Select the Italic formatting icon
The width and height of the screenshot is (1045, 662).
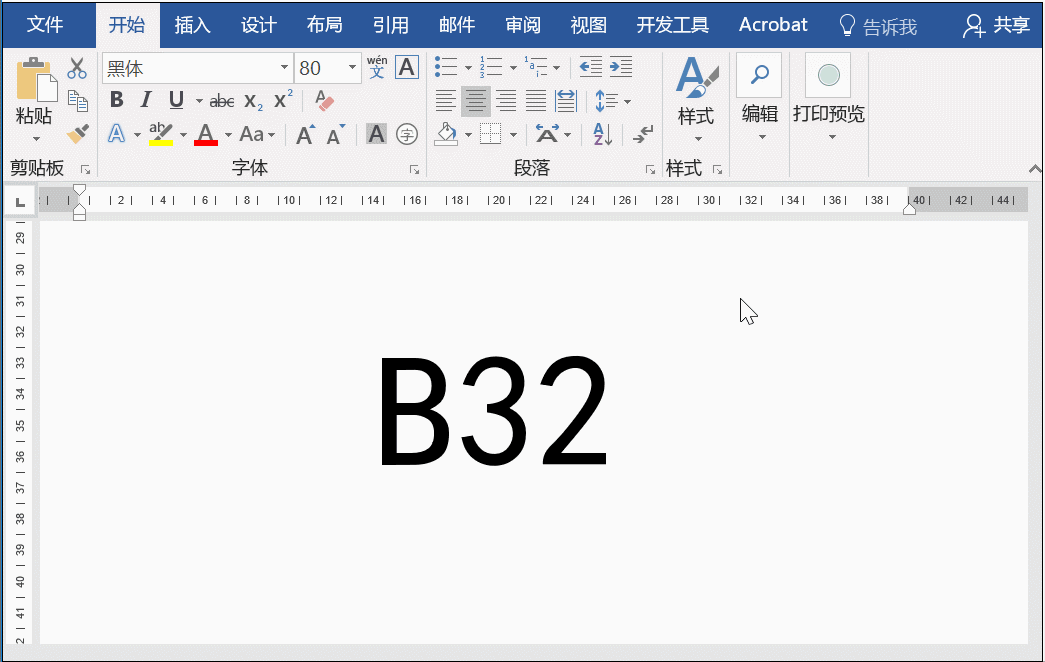coord(146,100)
